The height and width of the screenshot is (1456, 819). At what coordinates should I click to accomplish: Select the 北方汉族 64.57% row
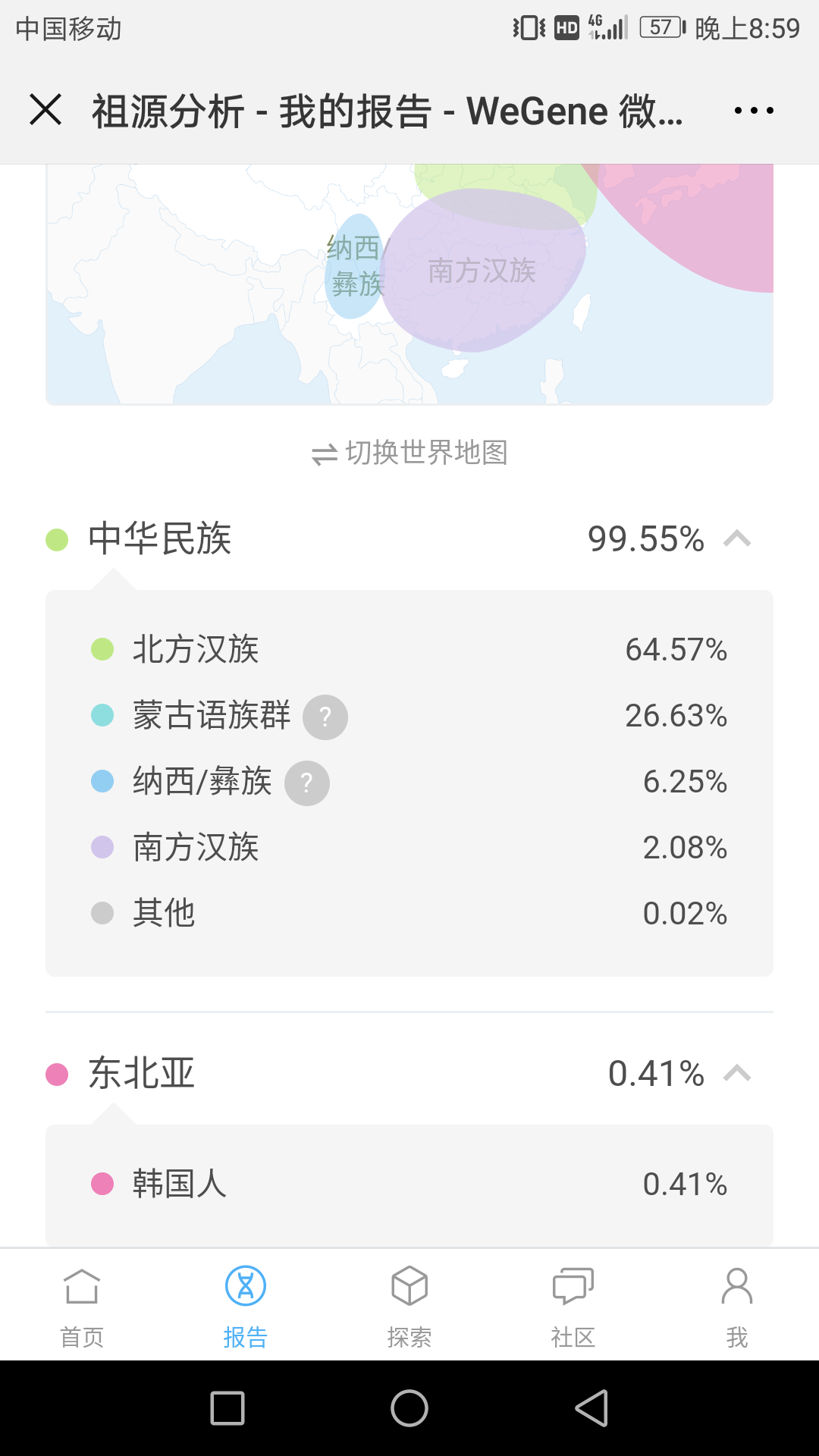(x=409, y=650)
